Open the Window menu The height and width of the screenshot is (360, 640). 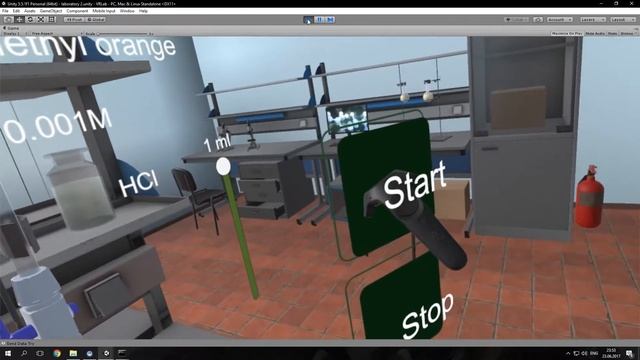[x=127, y=11]
